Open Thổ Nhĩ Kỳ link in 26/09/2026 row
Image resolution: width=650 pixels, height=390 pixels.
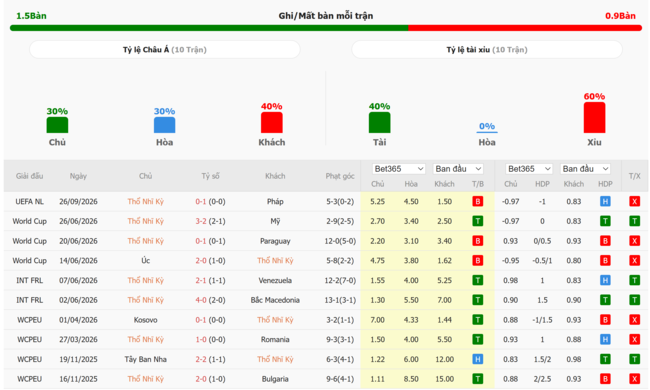146,202
